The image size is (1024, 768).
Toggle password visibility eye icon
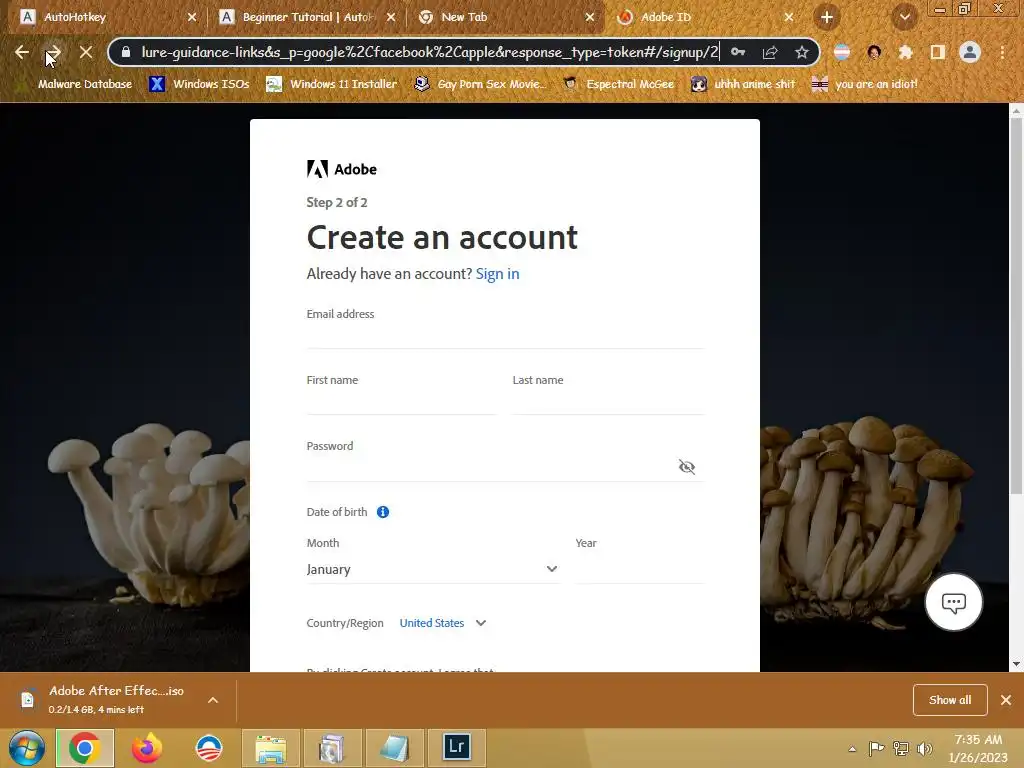point(686,467)
